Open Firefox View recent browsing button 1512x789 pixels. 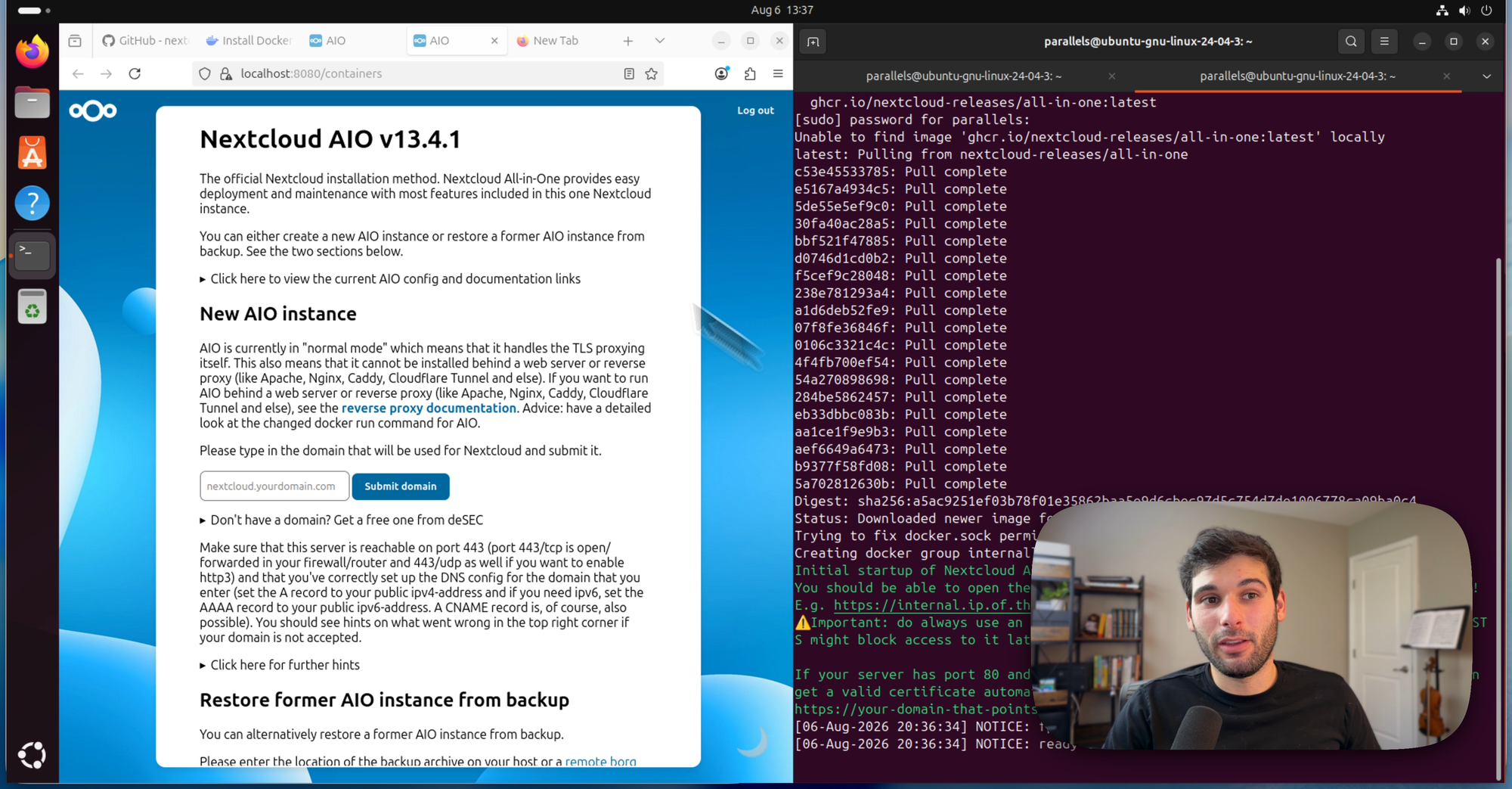click(x=75, y=41)
